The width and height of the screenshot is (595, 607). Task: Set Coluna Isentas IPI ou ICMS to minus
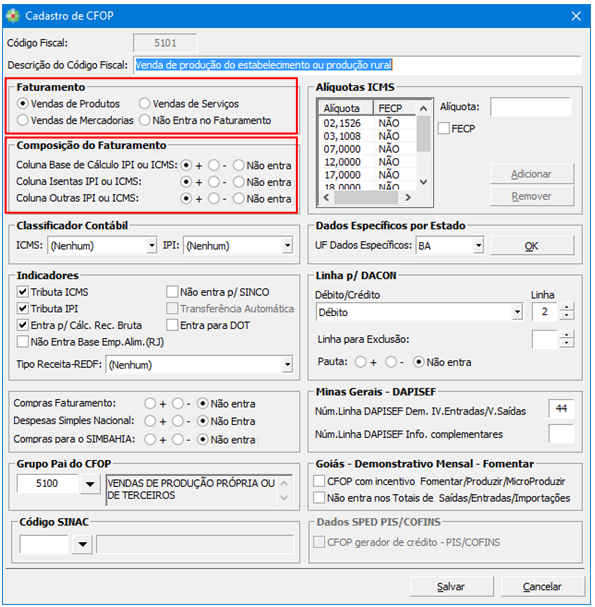point(214,182)
